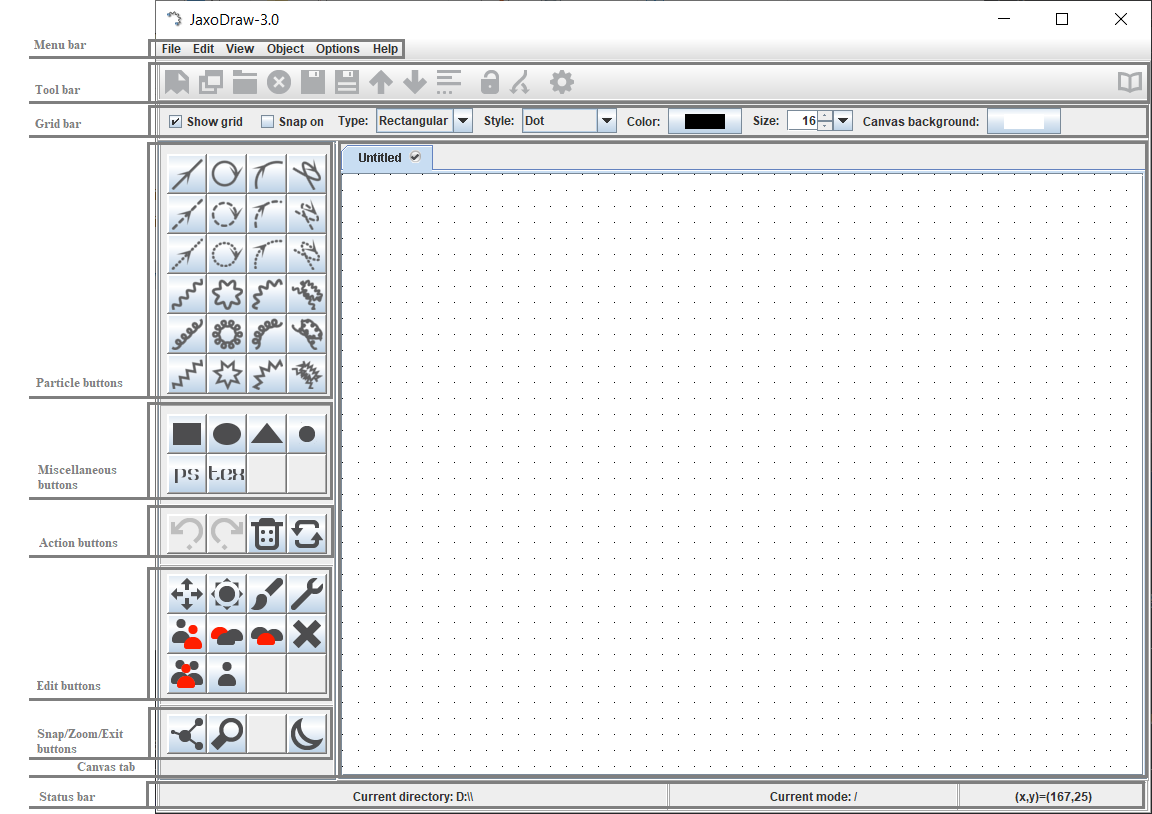The height and width of the screenshot is (814, 1152).
Task: Select the curly gluon loop tool
Action: point(226,334)
